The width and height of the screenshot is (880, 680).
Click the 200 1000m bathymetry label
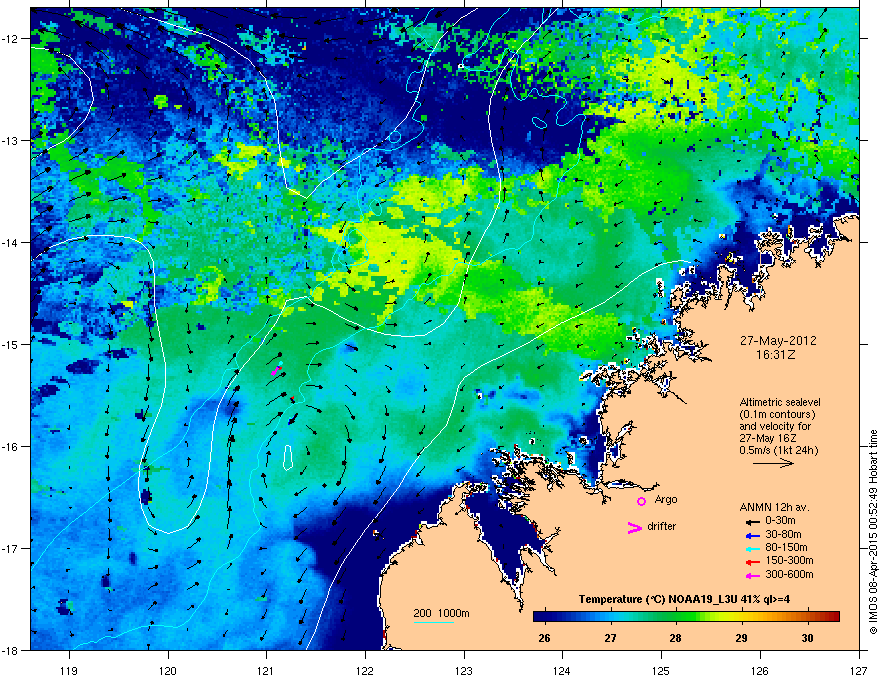pyautogui.click(x=441, y=613)
